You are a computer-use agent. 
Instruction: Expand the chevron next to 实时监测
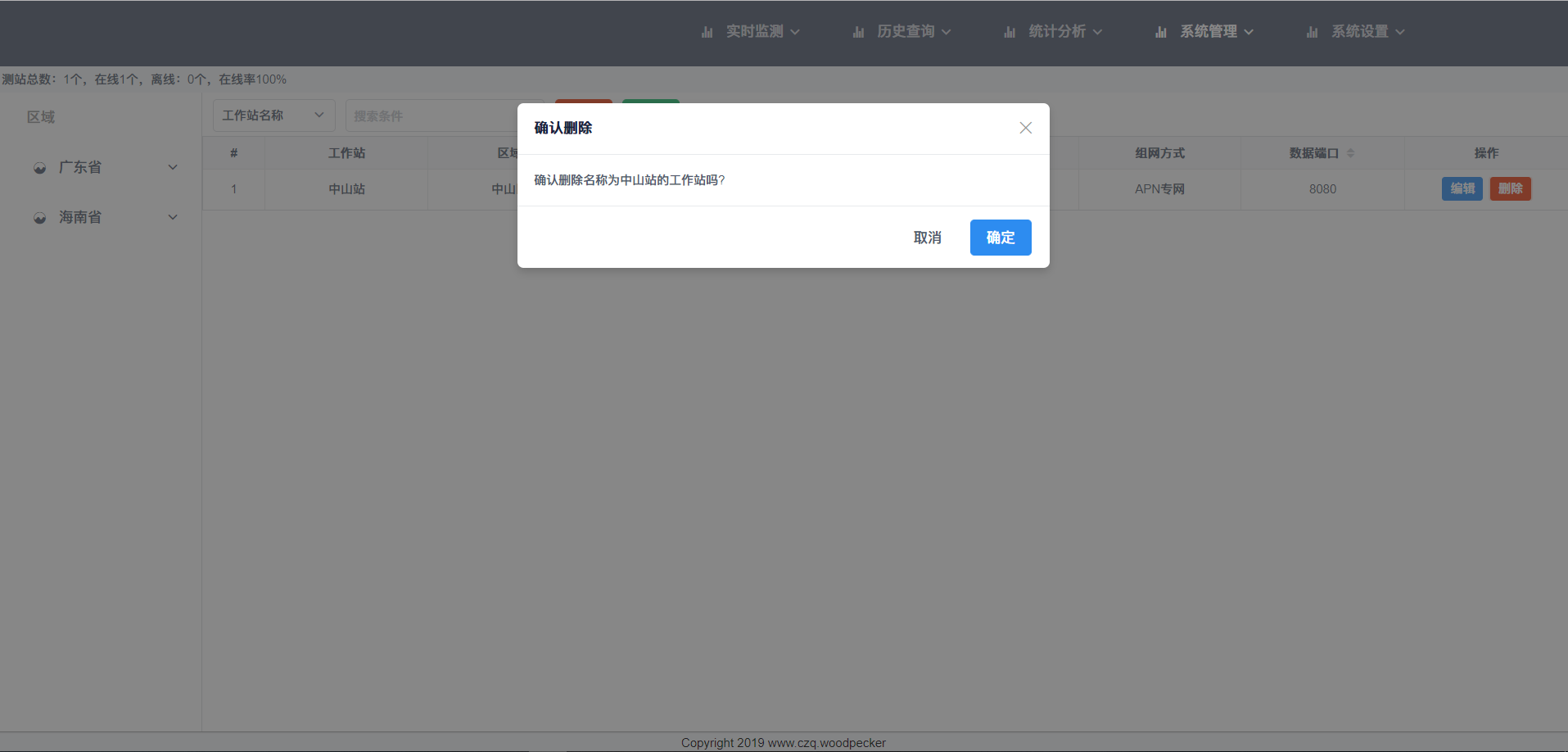794,33
